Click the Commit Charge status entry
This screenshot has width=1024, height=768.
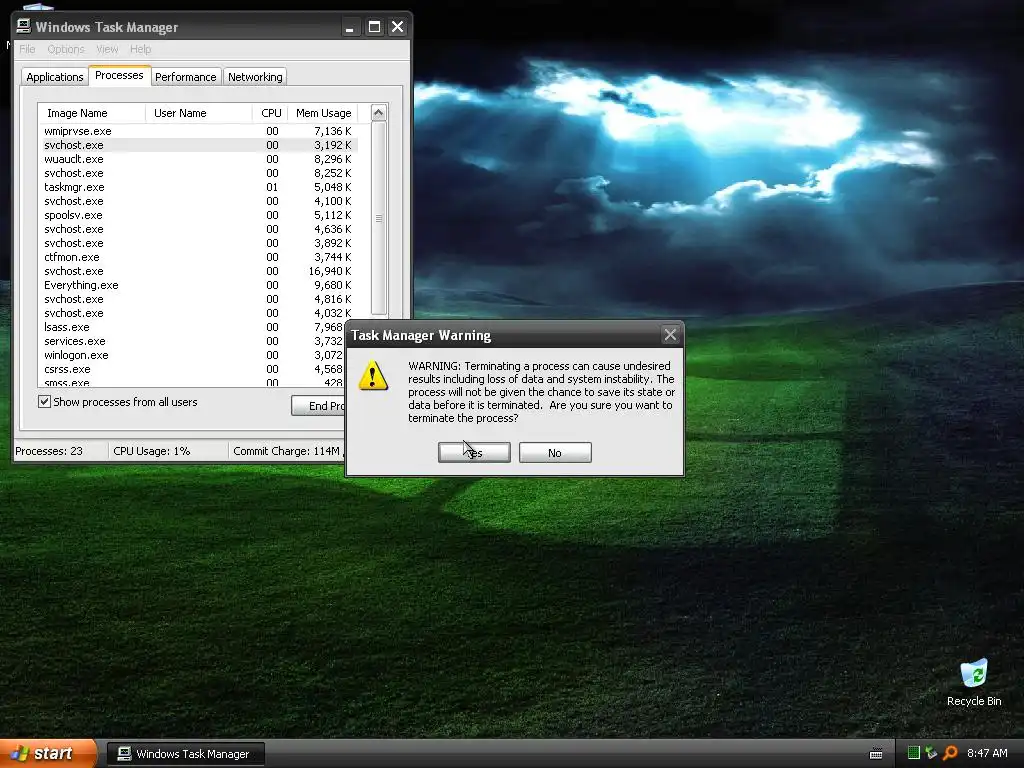pos(287,451)
